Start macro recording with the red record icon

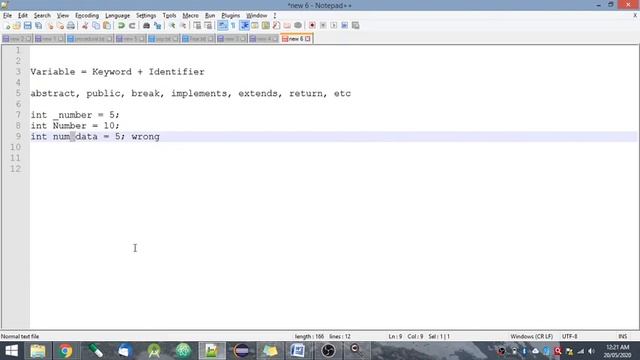point(312,26)
